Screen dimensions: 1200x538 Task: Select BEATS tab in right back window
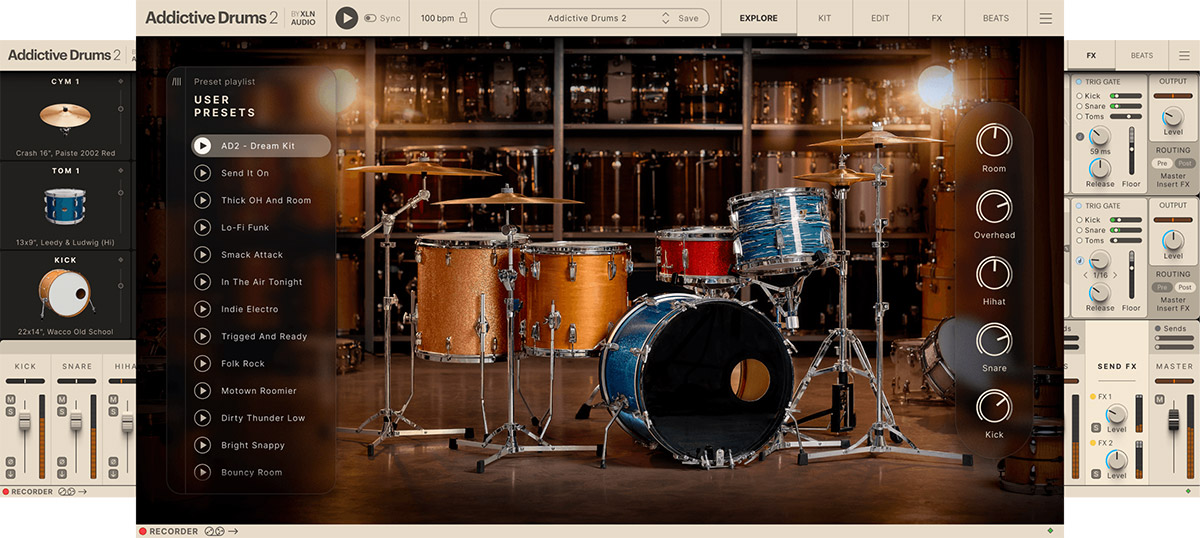(x=1141, y=56)
